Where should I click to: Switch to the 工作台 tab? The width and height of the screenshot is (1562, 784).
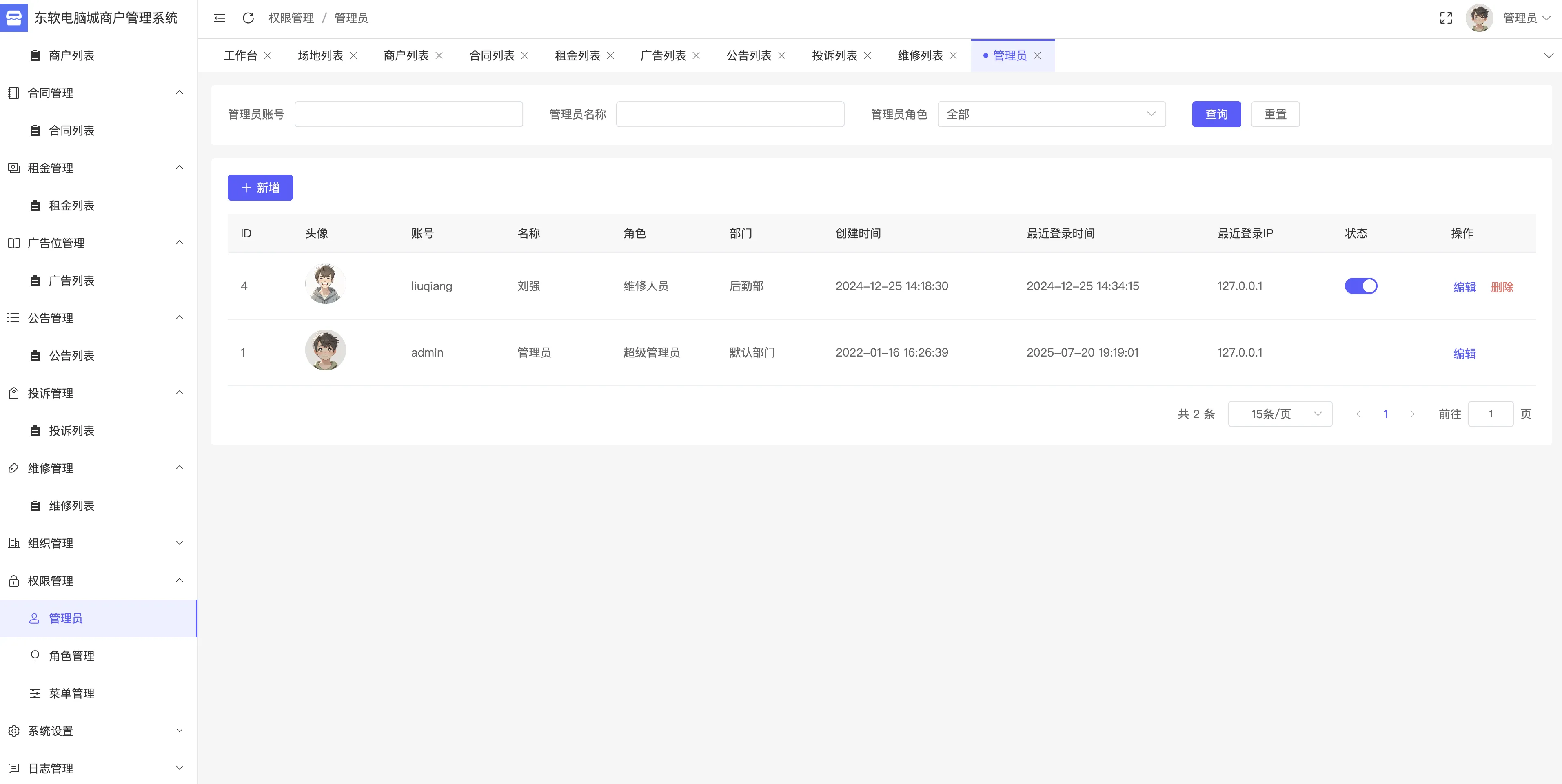(240, 56)
